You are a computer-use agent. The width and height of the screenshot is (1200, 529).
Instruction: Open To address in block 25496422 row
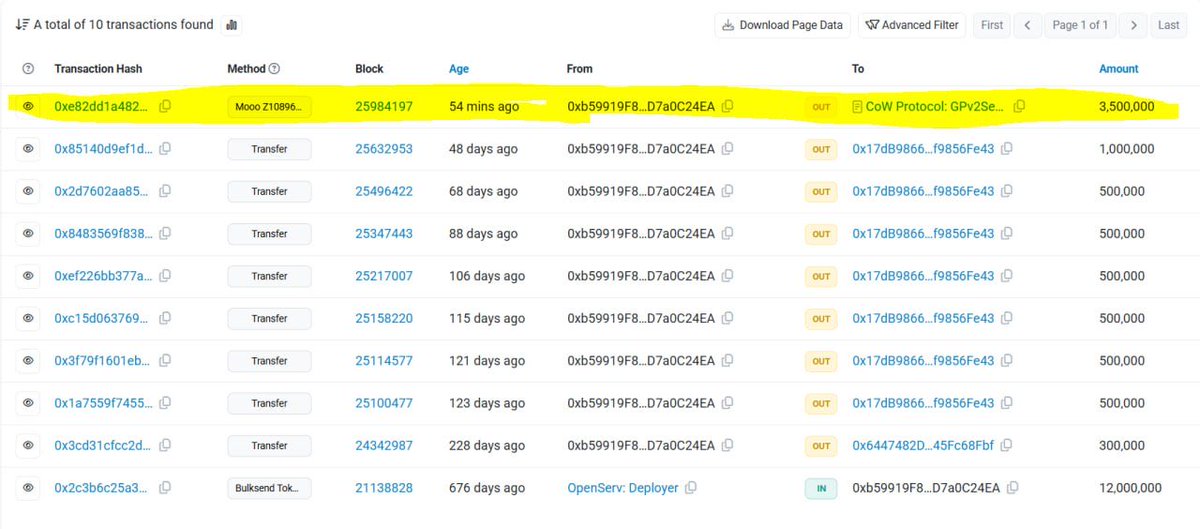pyautogui.click(x=923, y=191)
